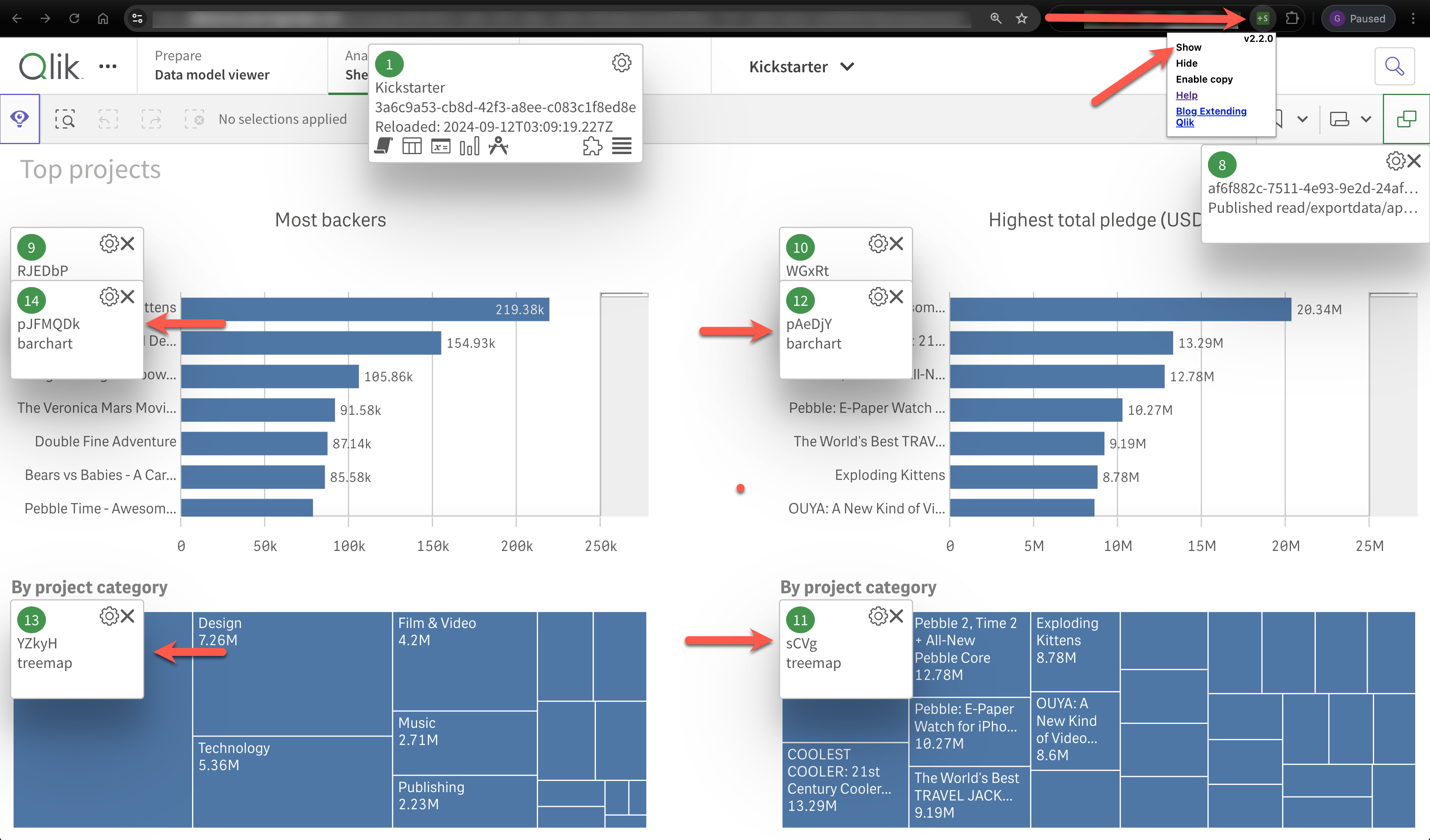
Task: Toggle the insight advisor eye-bulb button
Action: click(20, 119)
